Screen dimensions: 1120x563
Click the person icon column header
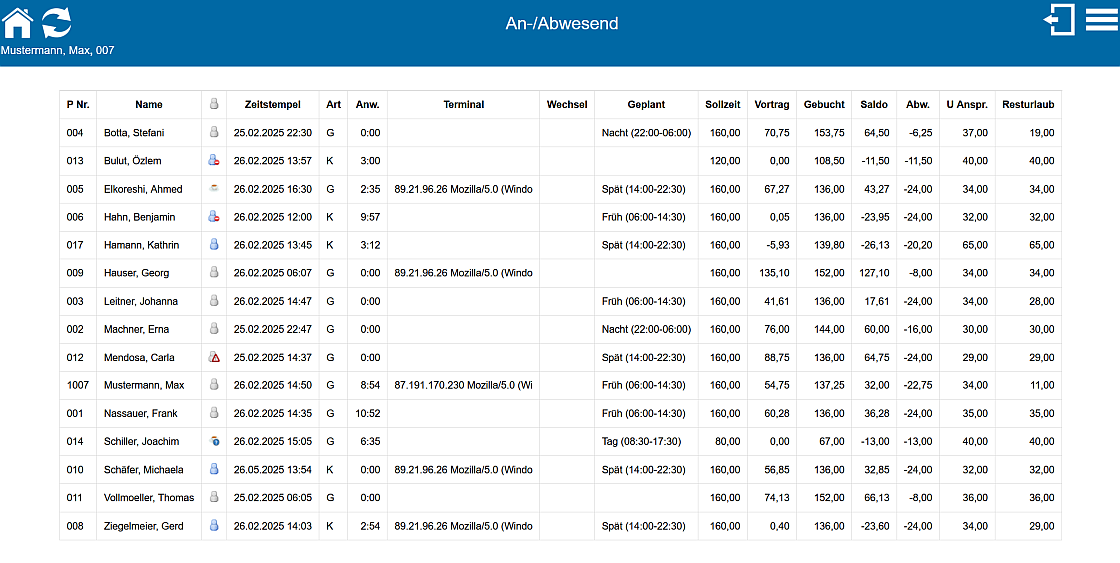(x=213, y=104)
